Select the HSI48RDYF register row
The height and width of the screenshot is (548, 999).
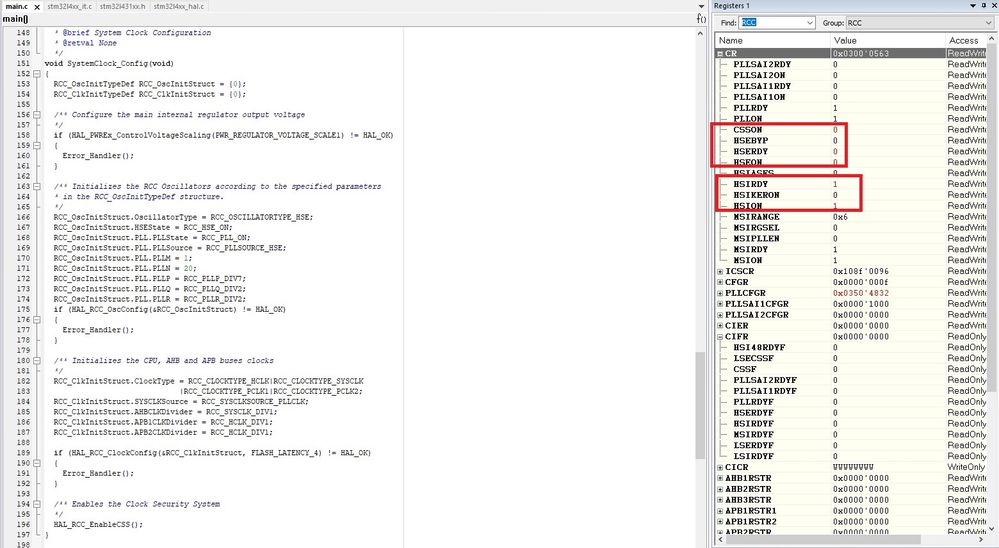[851, 347]
